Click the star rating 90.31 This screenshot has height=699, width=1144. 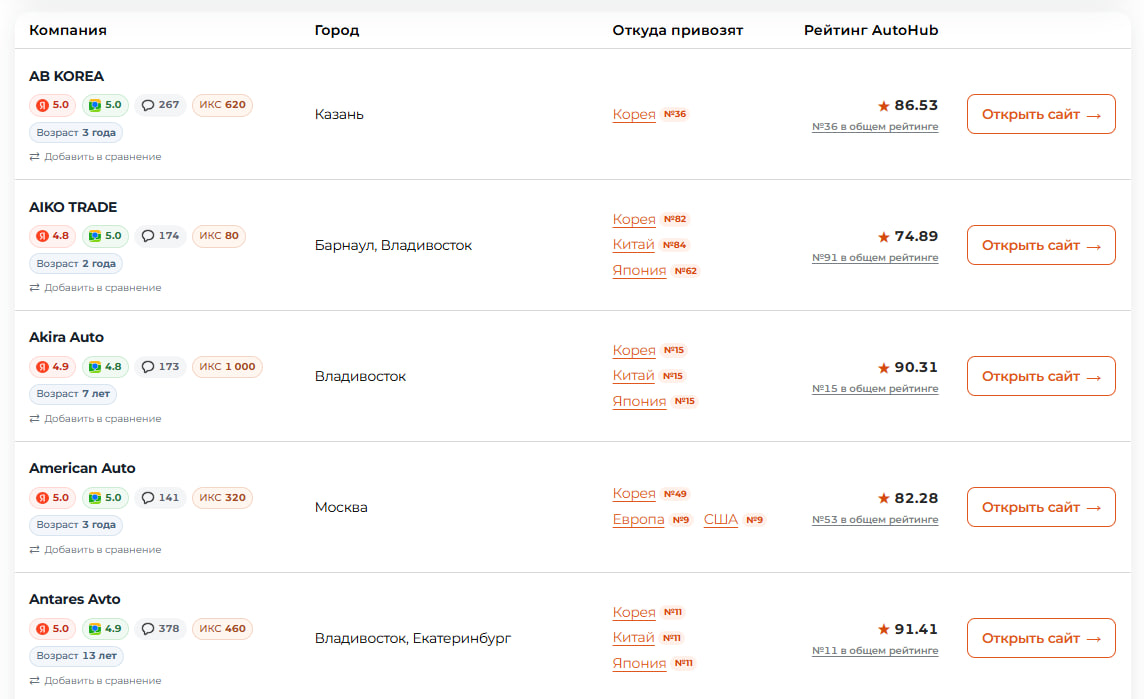point(908,367)
